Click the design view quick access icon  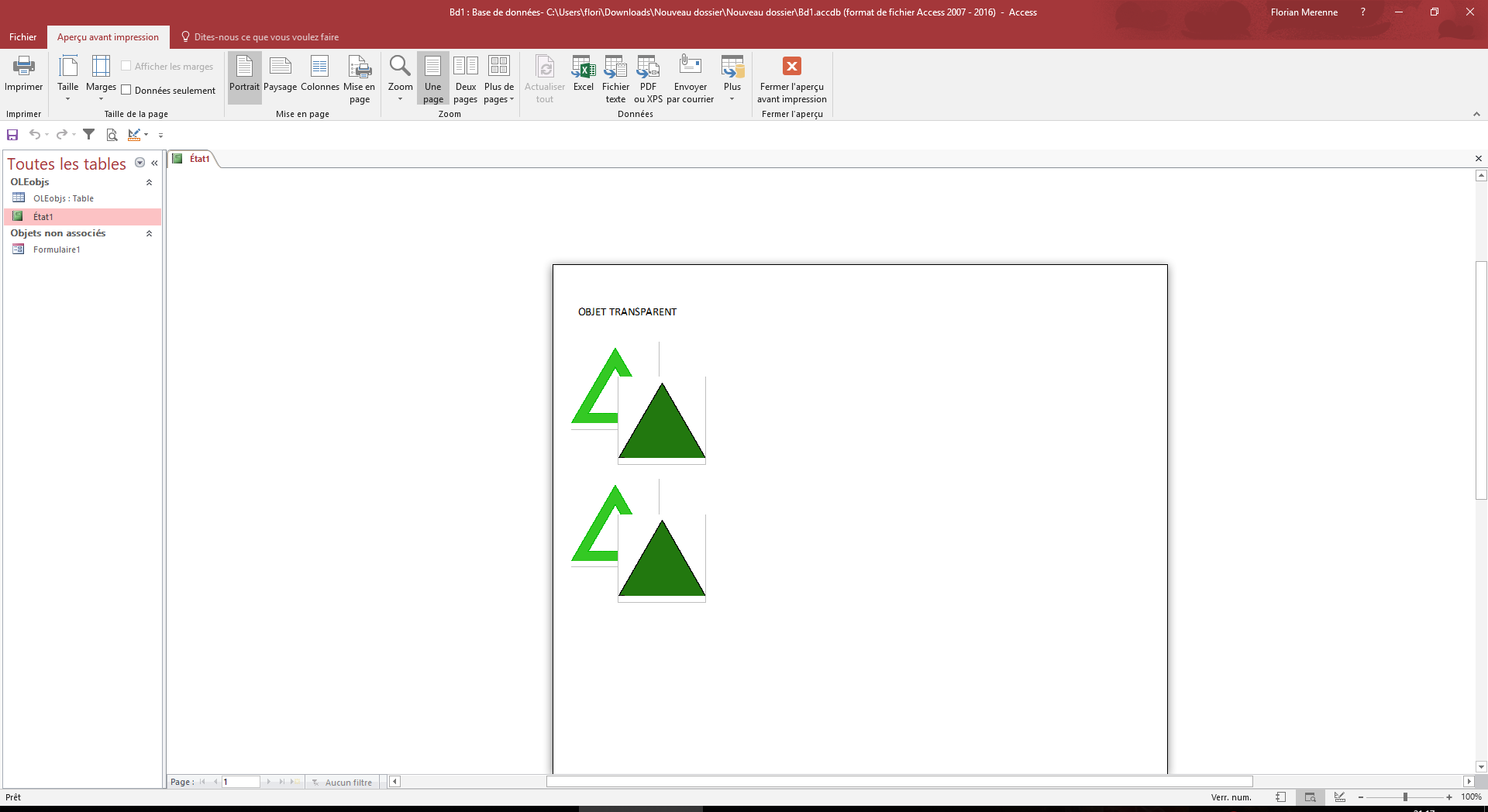pos(134,135)
